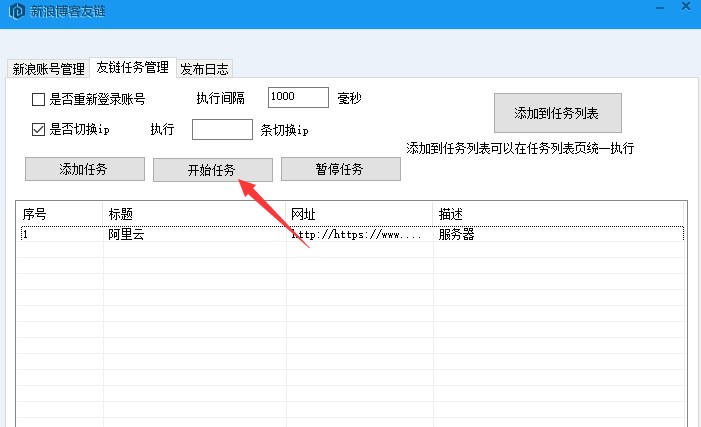Click the 执行间隔 field showing 1000
701x427 pixels.
298,97
